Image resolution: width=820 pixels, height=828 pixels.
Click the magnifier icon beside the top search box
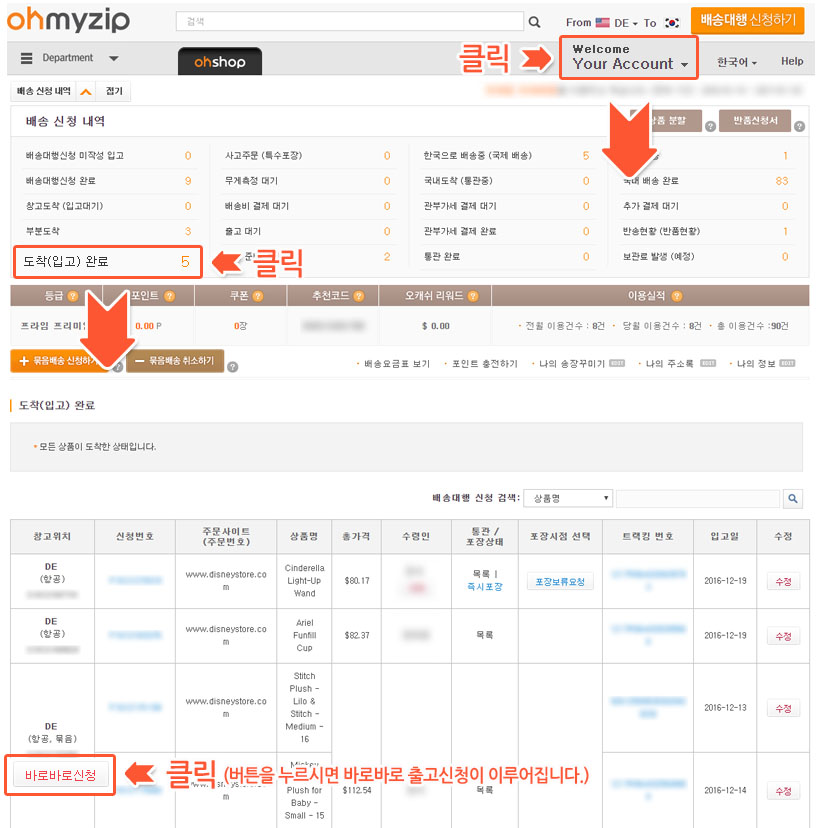pyautogui.click(x=535, y=22)
